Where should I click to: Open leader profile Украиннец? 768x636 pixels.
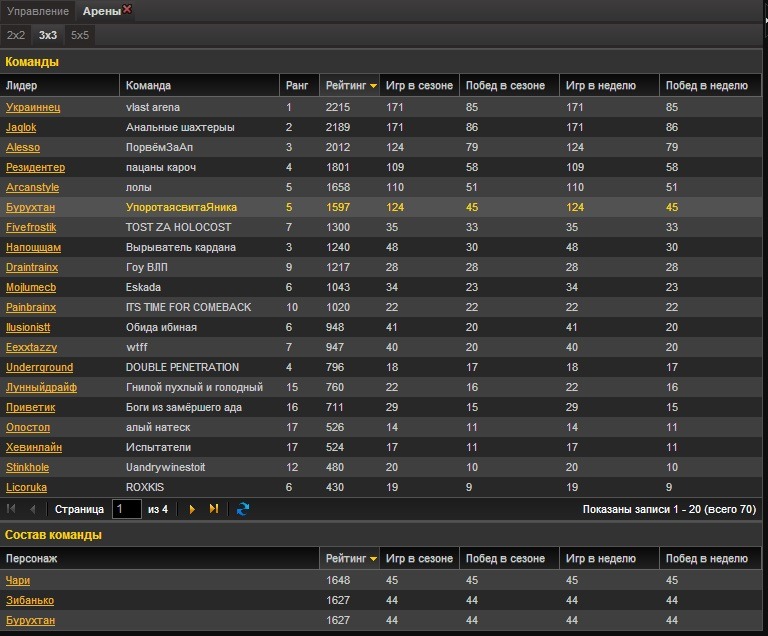[x=33, y=107]
